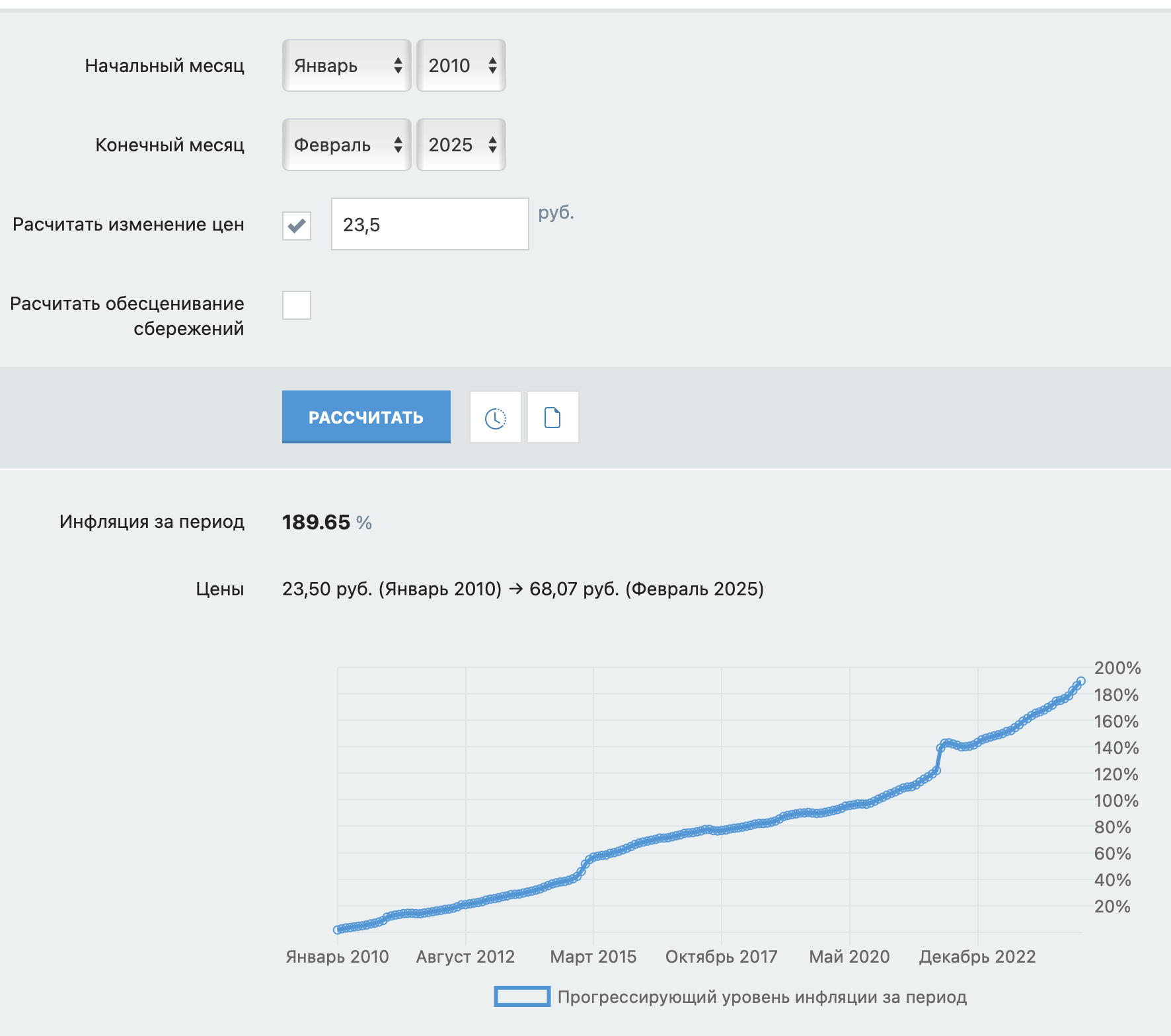Click the document page icon button
The width and height of the screenshot is (1171, 1036).
coord(552,418)
